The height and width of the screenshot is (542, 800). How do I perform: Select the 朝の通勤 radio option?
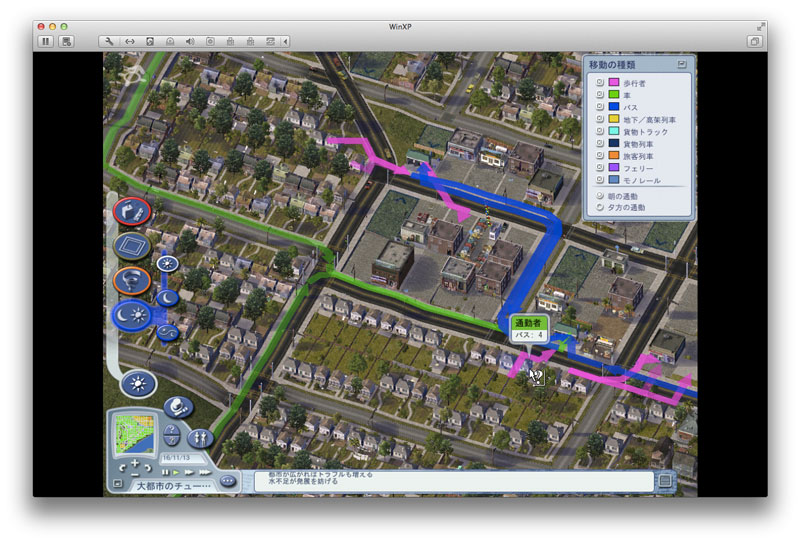(600, 196)
